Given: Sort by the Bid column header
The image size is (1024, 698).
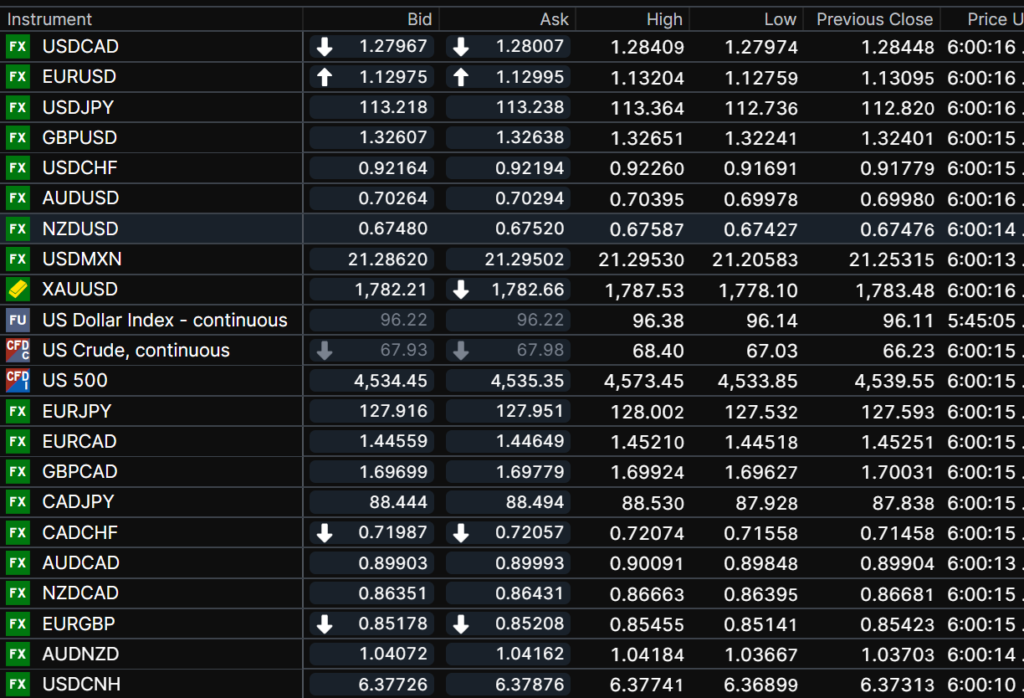Looking at the screenshot, I should [x=420, y=19].
